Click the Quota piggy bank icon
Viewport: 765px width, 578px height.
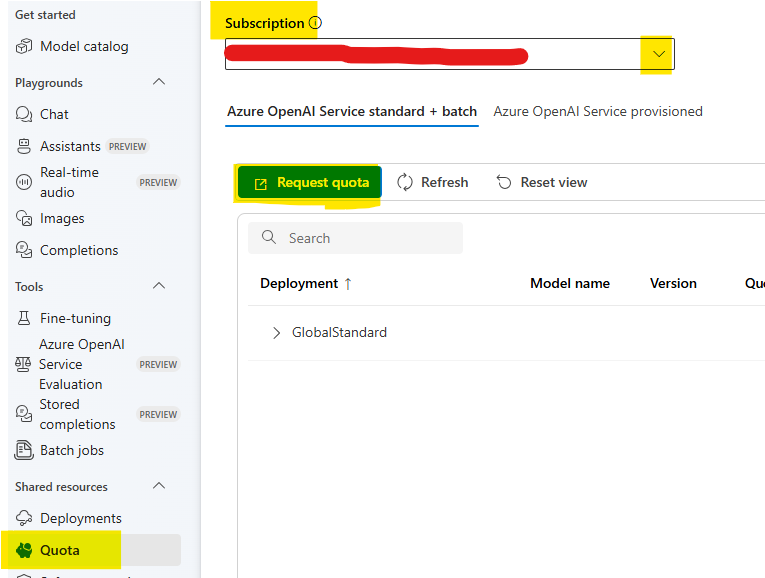pyautogui.click(x=24, y=550)
